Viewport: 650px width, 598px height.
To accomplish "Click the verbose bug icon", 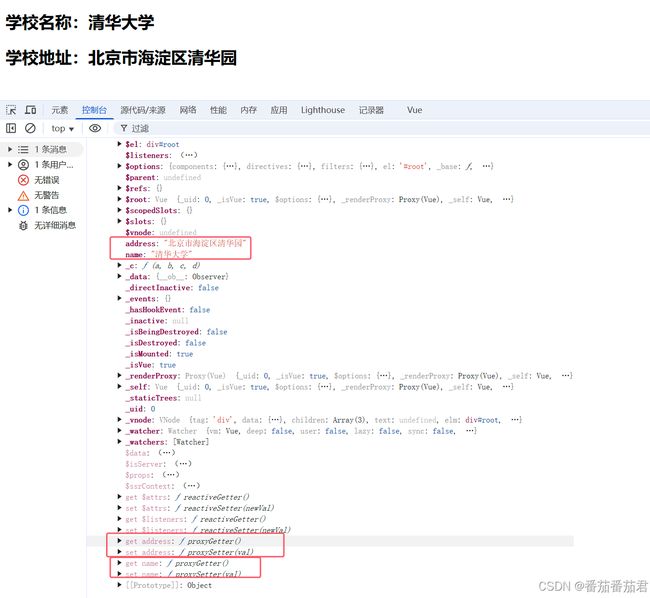I will coord(23,226).
